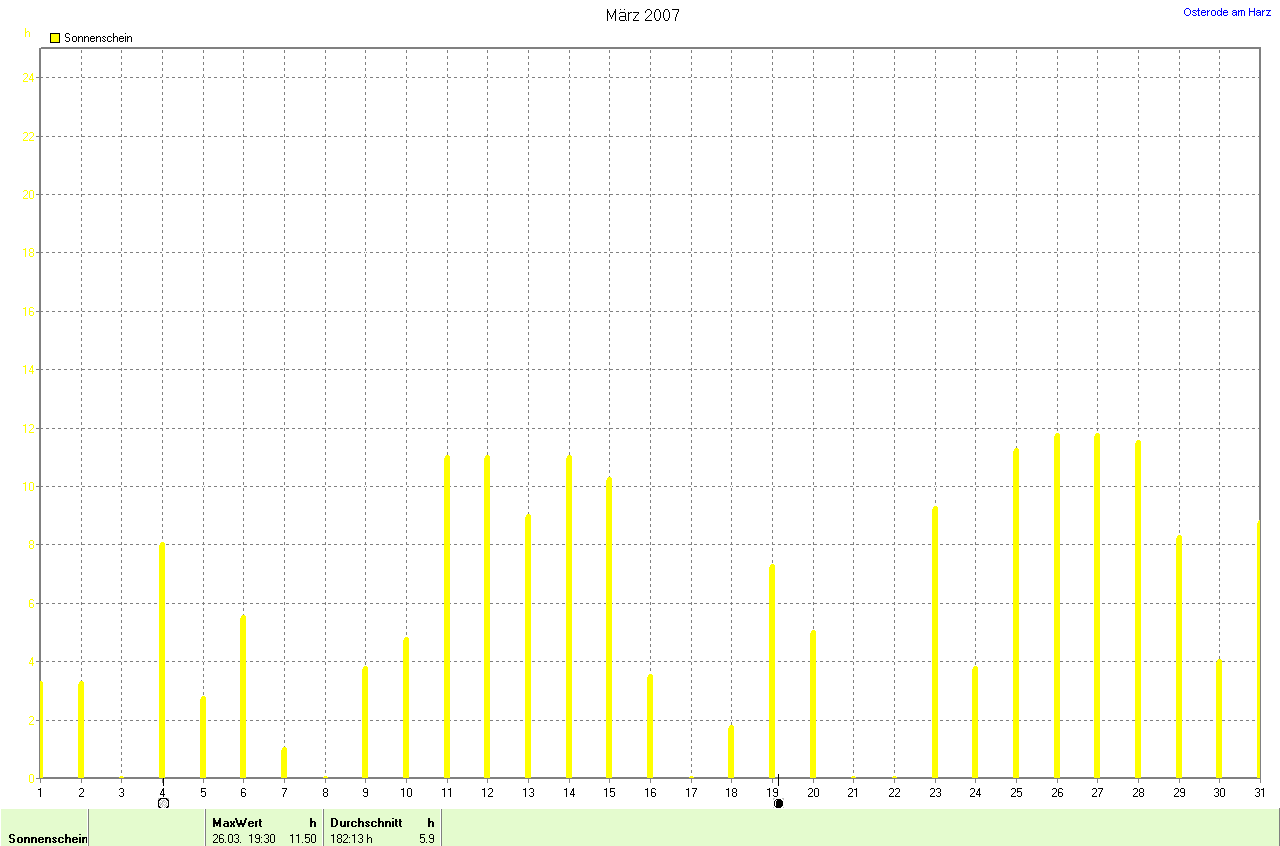1280x846 pixels.
Task: Select the 26.03. 19:30 max value date
Action: click(243, 838)
